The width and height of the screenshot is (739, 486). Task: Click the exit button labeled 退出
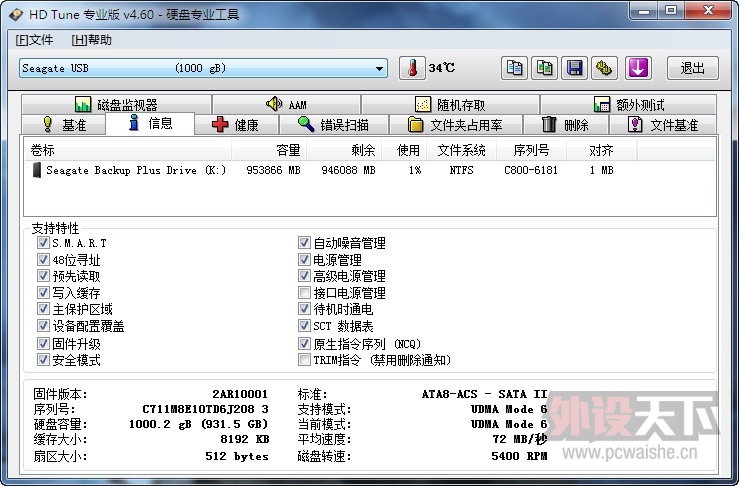point(692,68)
